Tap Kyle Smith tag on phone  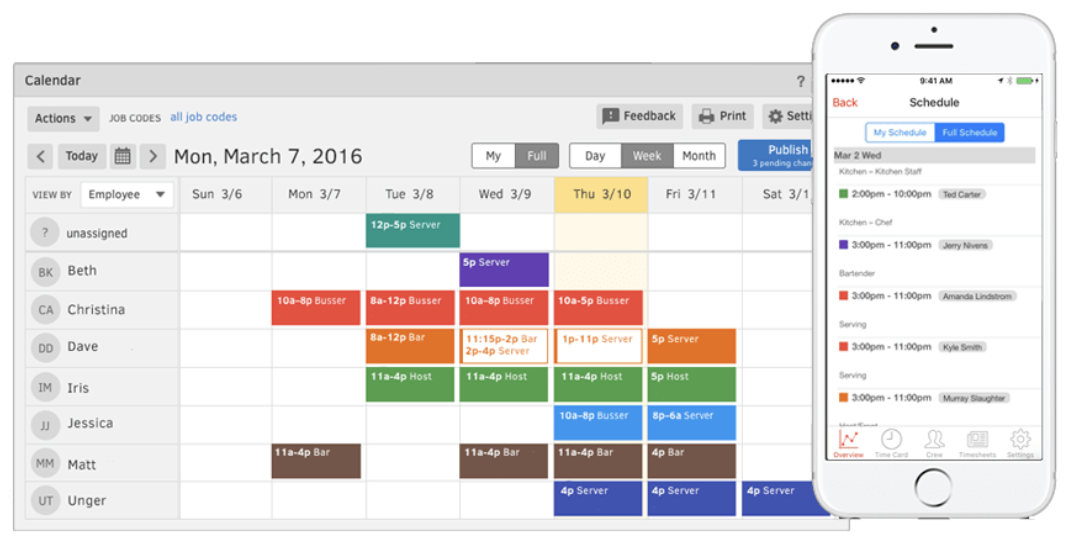962,347
